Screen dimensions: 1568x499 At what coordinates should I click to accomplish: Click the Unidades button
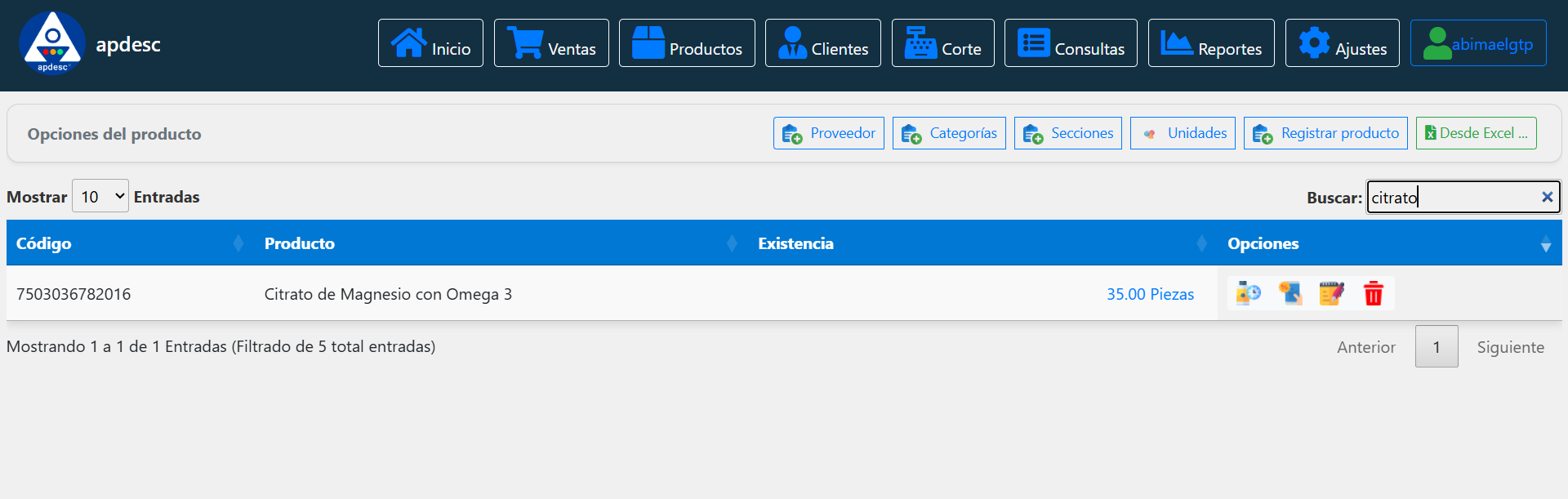[1183, 133]
